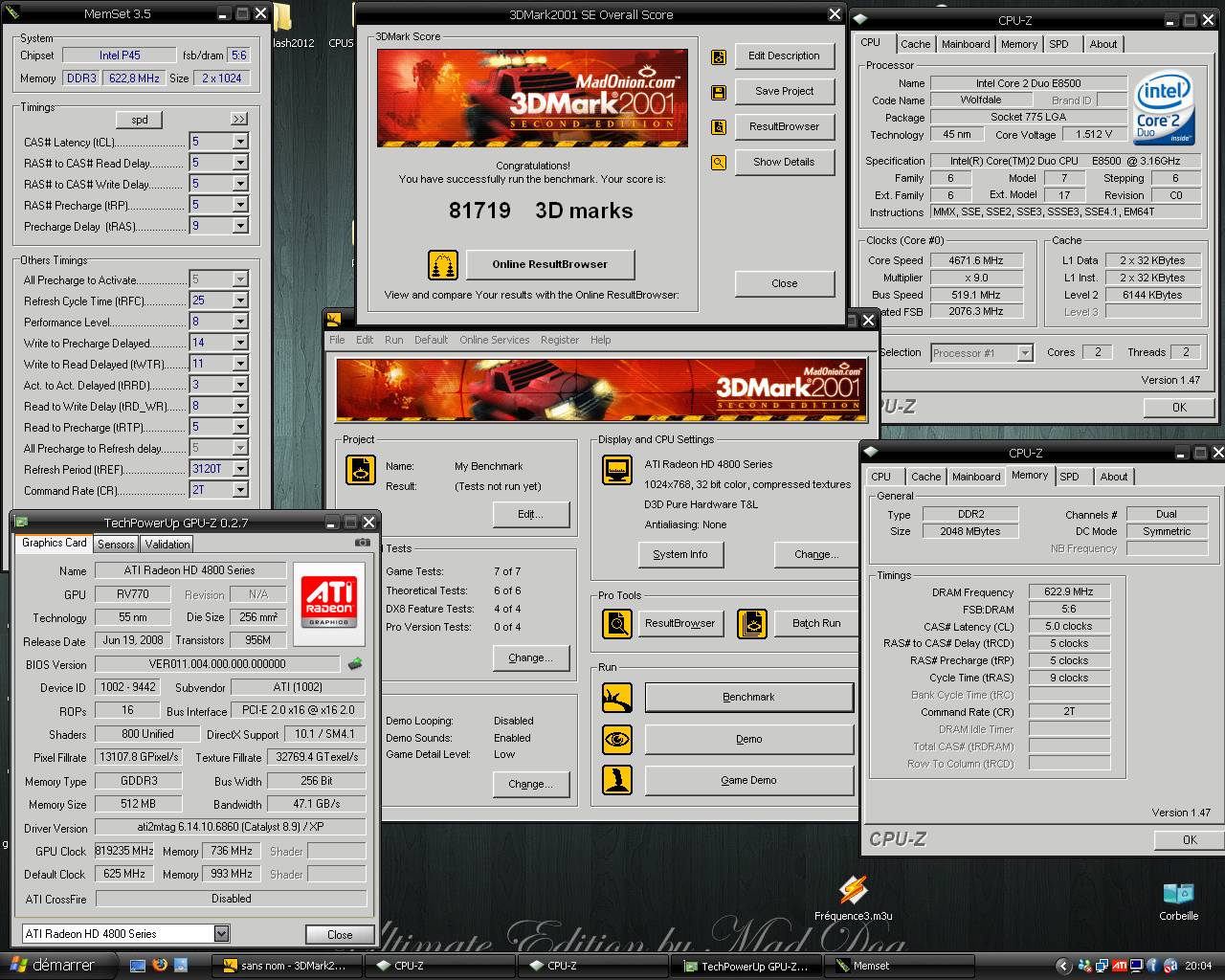This screenshot has width=1225, height=980.
Task: Click the BIOS save chip icon in GPU-Z
Action: click(x=355, y=663)
